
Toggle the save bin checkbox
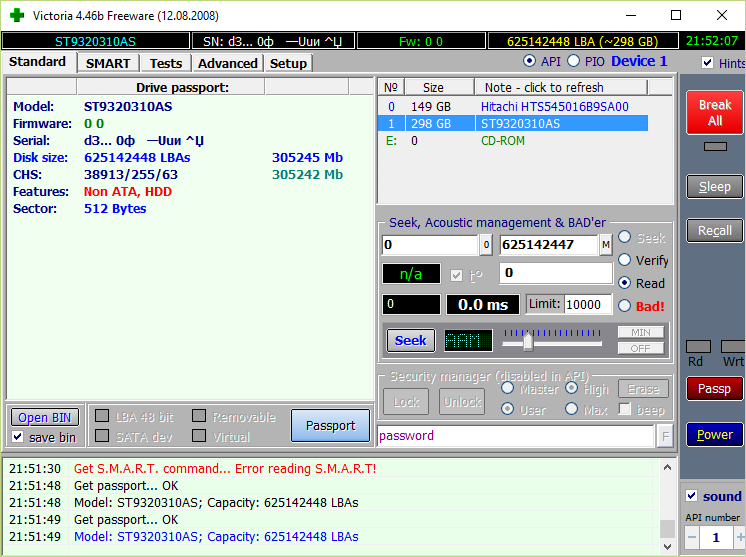tap(18, 437)
